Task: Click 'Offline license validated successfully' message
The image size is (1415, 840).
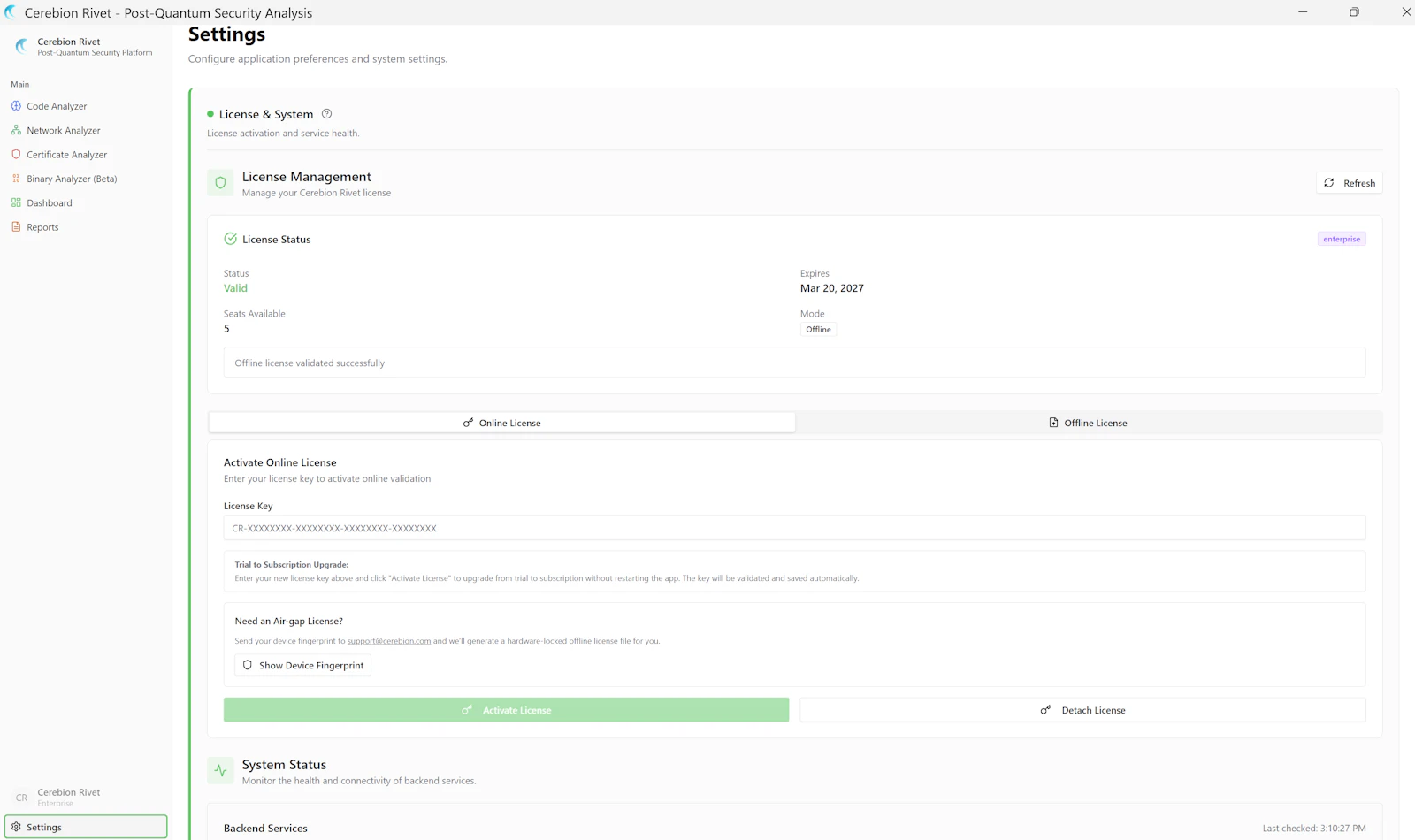Action: click(310, 363)
